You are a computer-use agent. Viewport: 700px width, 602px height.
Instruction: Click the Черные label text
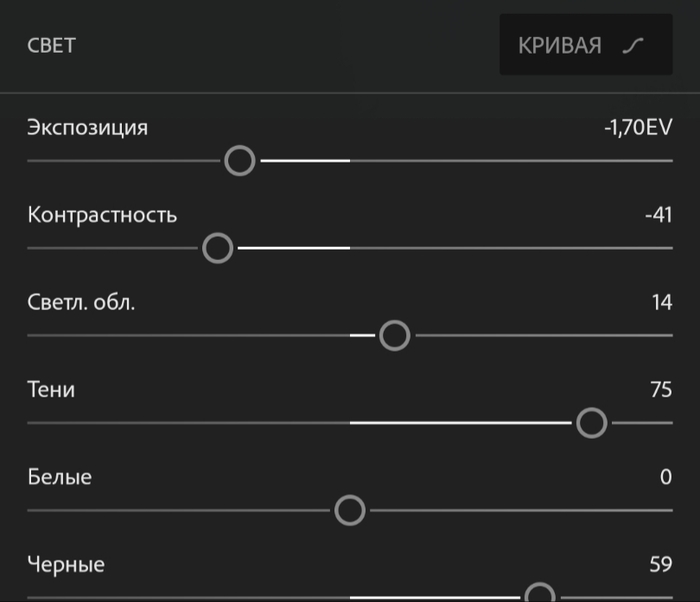coord(66,565)
